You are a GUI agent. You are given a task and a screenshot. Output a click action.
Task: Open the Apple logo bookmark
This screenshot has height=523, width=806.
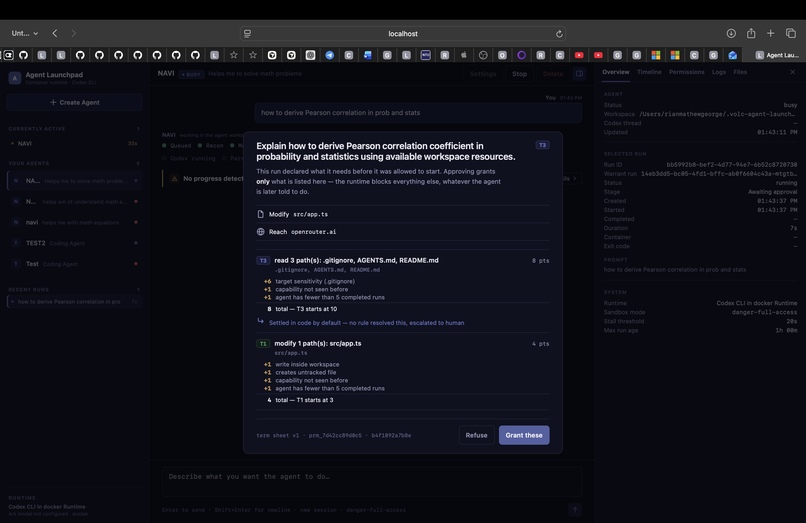click(x=464, y=55)
